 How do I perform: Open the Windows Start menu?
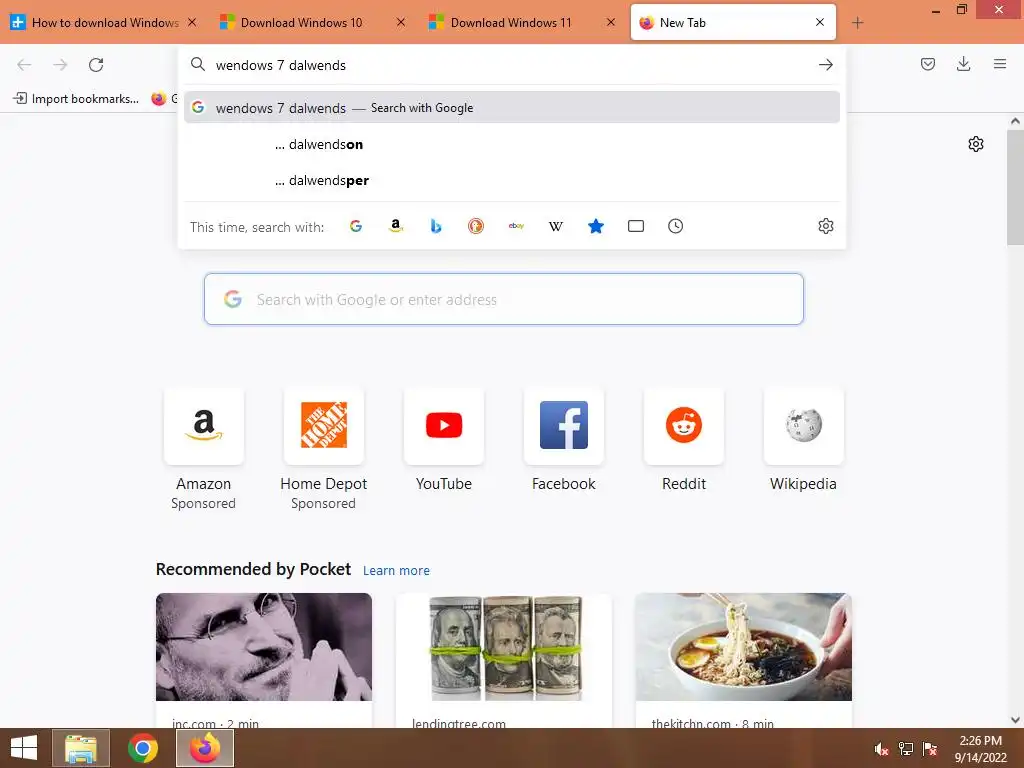point(24,748)
